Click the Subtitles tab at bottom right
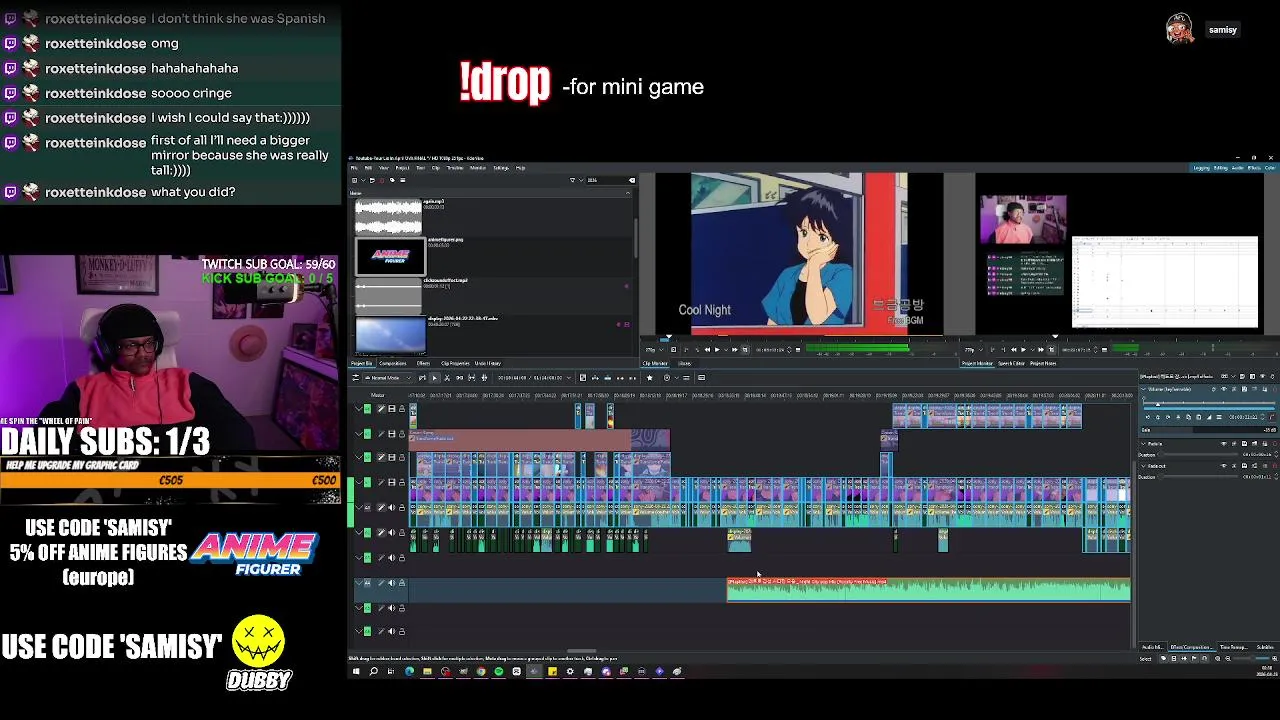 tap(1265, 647)
